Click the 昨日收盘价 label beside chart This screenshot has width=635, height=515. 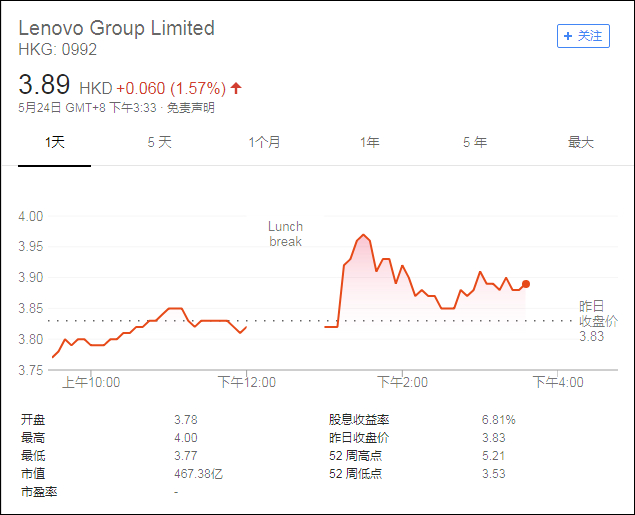tap(599, 313)
